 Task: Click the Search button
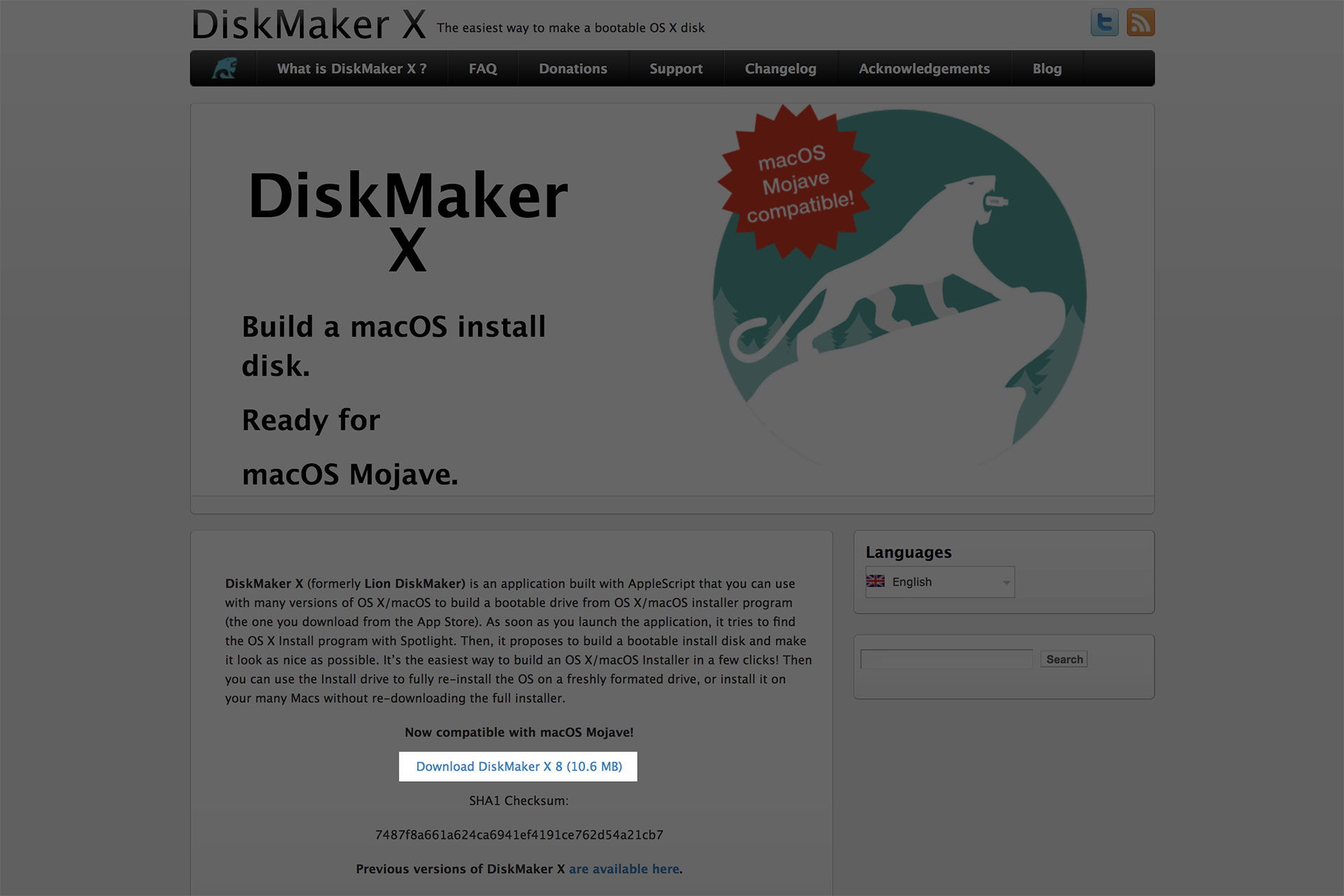1064,659
